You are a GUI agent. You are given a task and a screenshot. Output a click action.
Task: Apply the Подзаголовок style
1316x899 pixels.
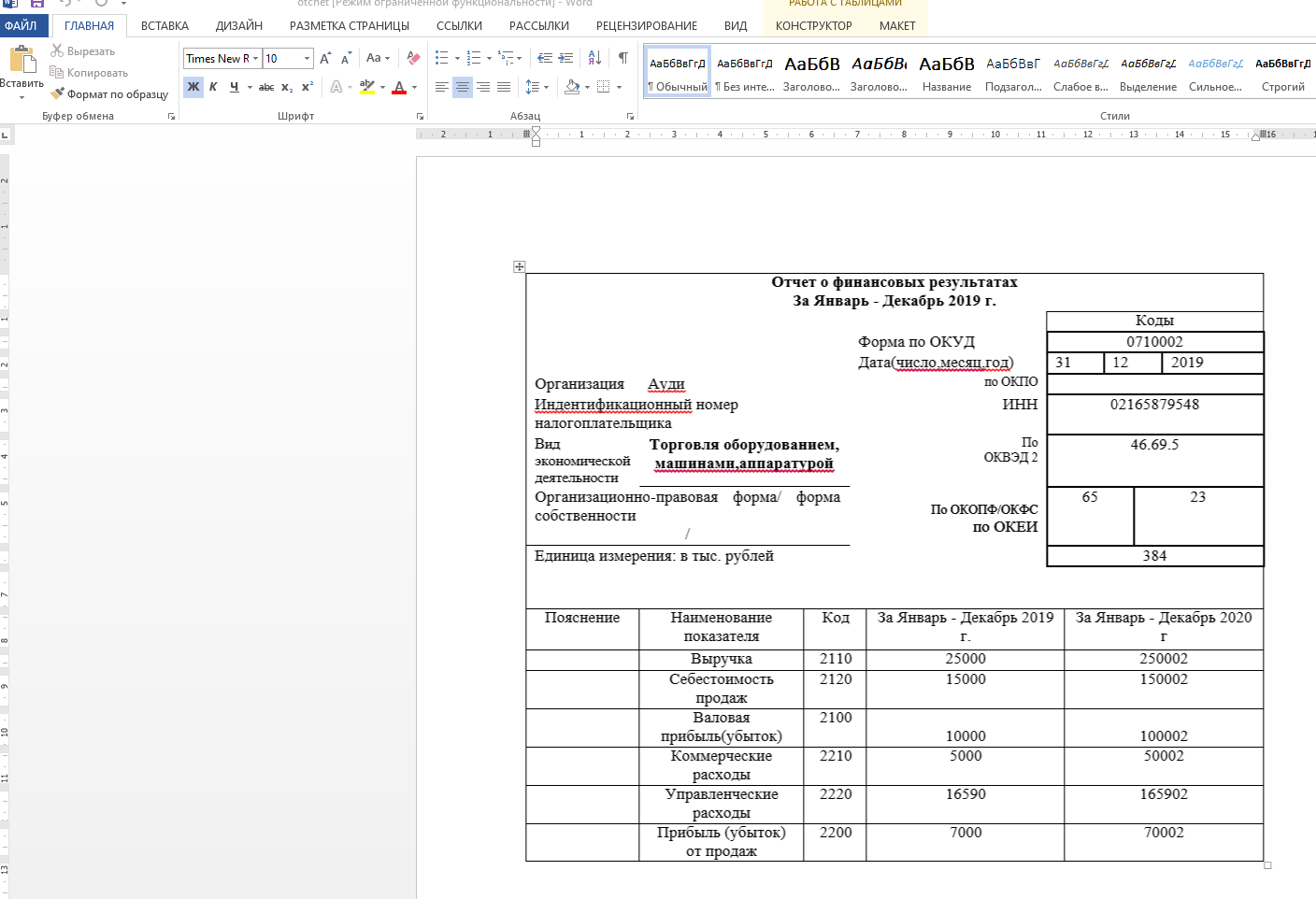pyautogui.click(x=1014, y=73)
